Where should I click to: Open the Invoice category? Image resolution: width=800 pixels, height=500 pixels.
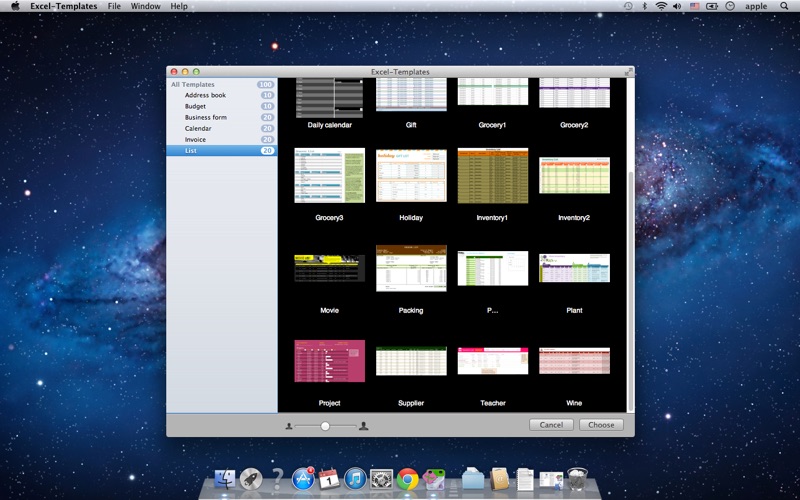[222, 139]
